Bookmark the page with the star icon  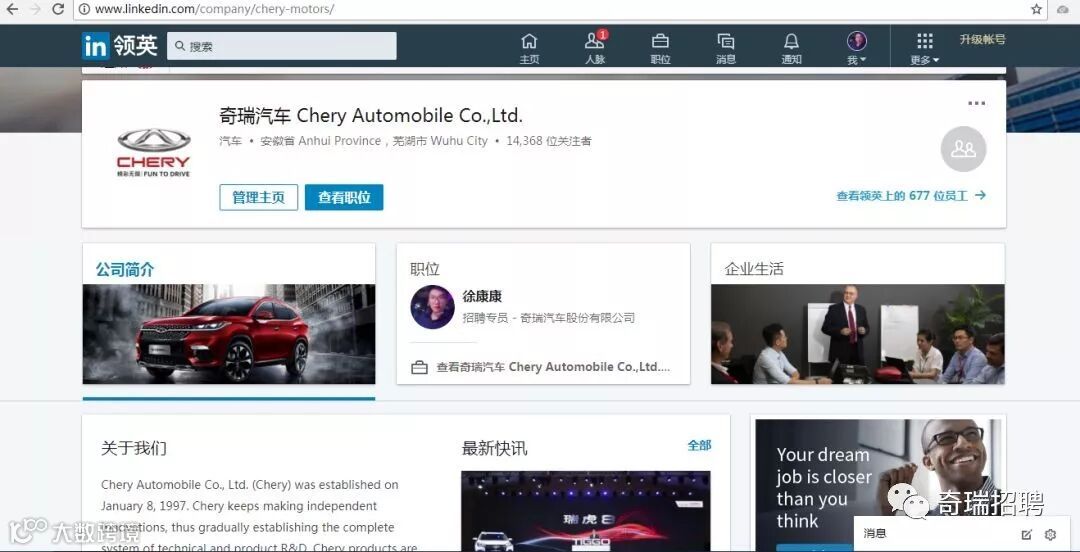[1036, 9]
